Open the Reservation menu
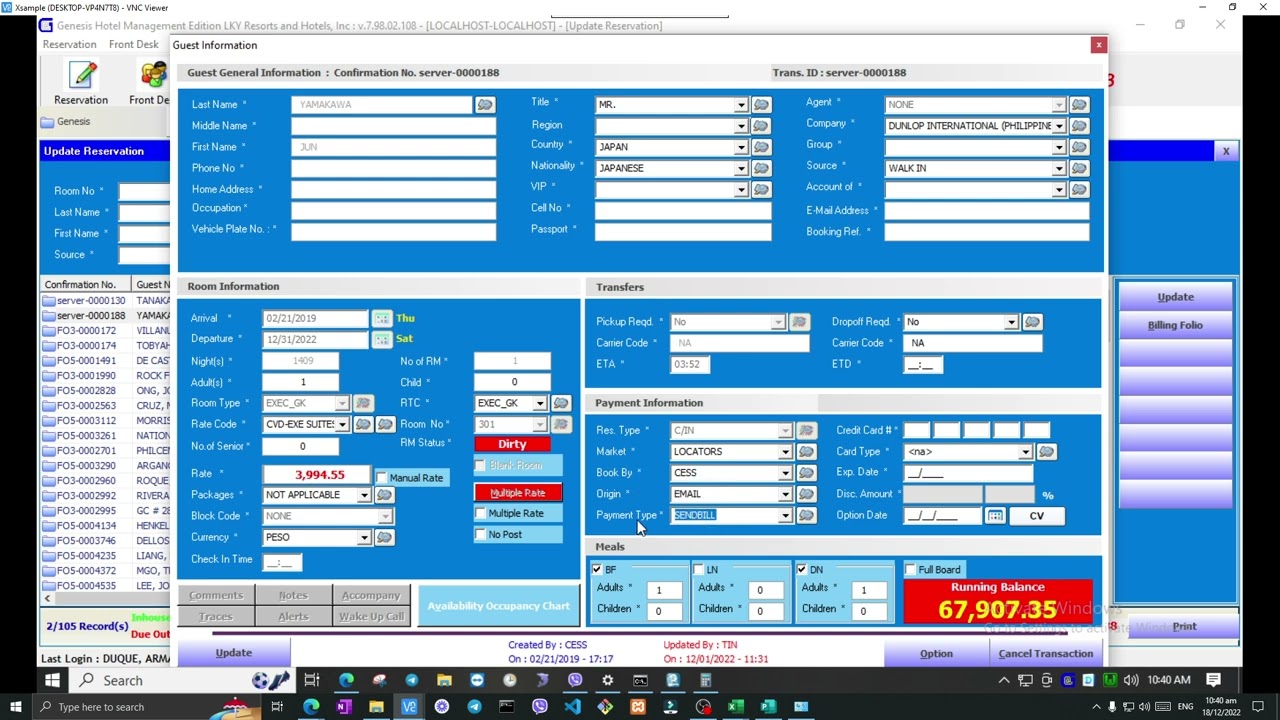Viewport: 1280px width, 720px height. 69,44
